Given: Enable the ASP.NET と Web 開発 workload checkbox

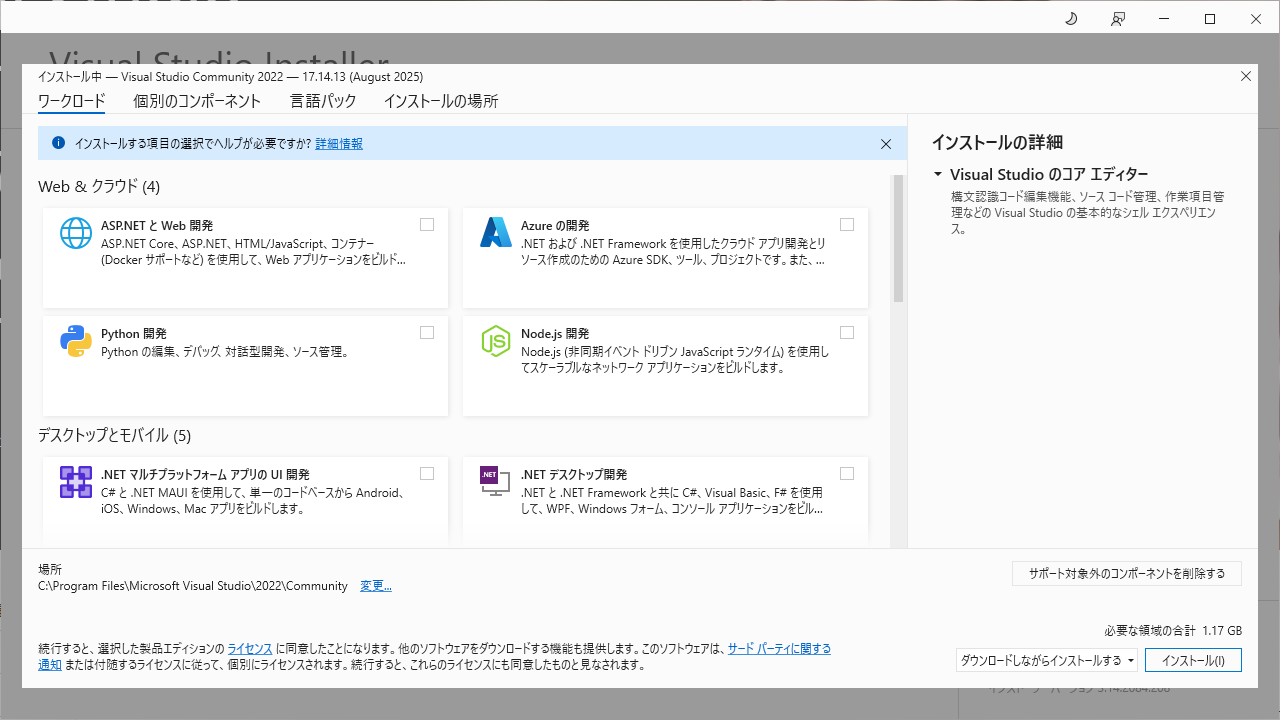Looking at the screenshot, I should [427, 225].
